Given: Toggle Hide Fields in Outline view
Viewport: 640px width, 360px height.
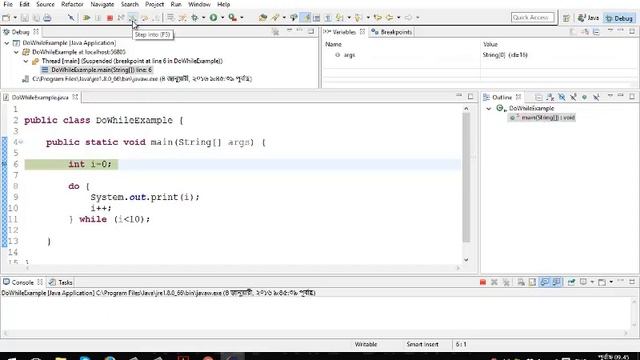Looking at the screenshot, I should (562, 97).
